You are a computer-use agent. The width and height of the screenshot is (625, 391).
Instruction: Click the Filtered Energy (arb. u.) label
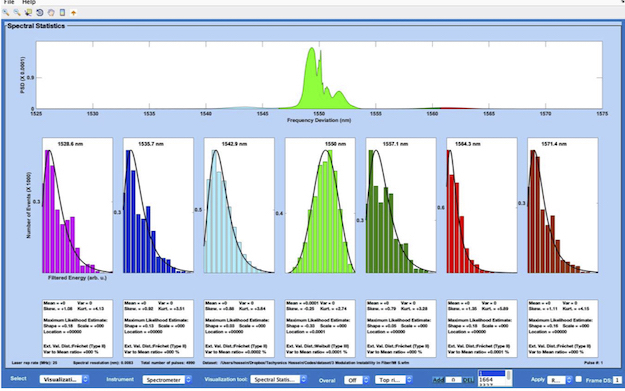77,278
